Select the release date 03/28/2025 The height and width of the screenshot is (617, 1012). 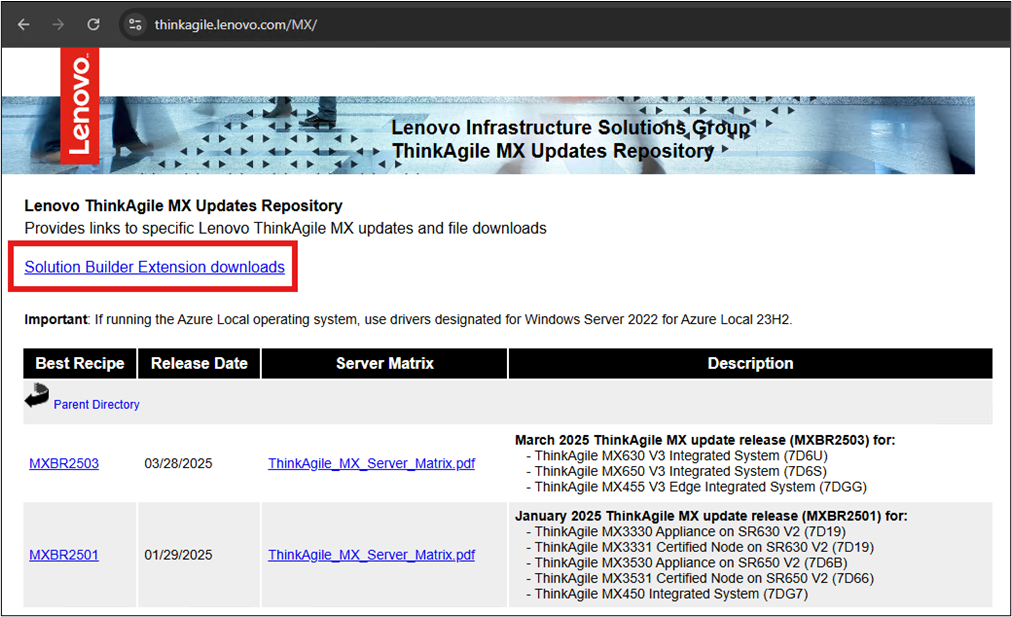point(178,463)
